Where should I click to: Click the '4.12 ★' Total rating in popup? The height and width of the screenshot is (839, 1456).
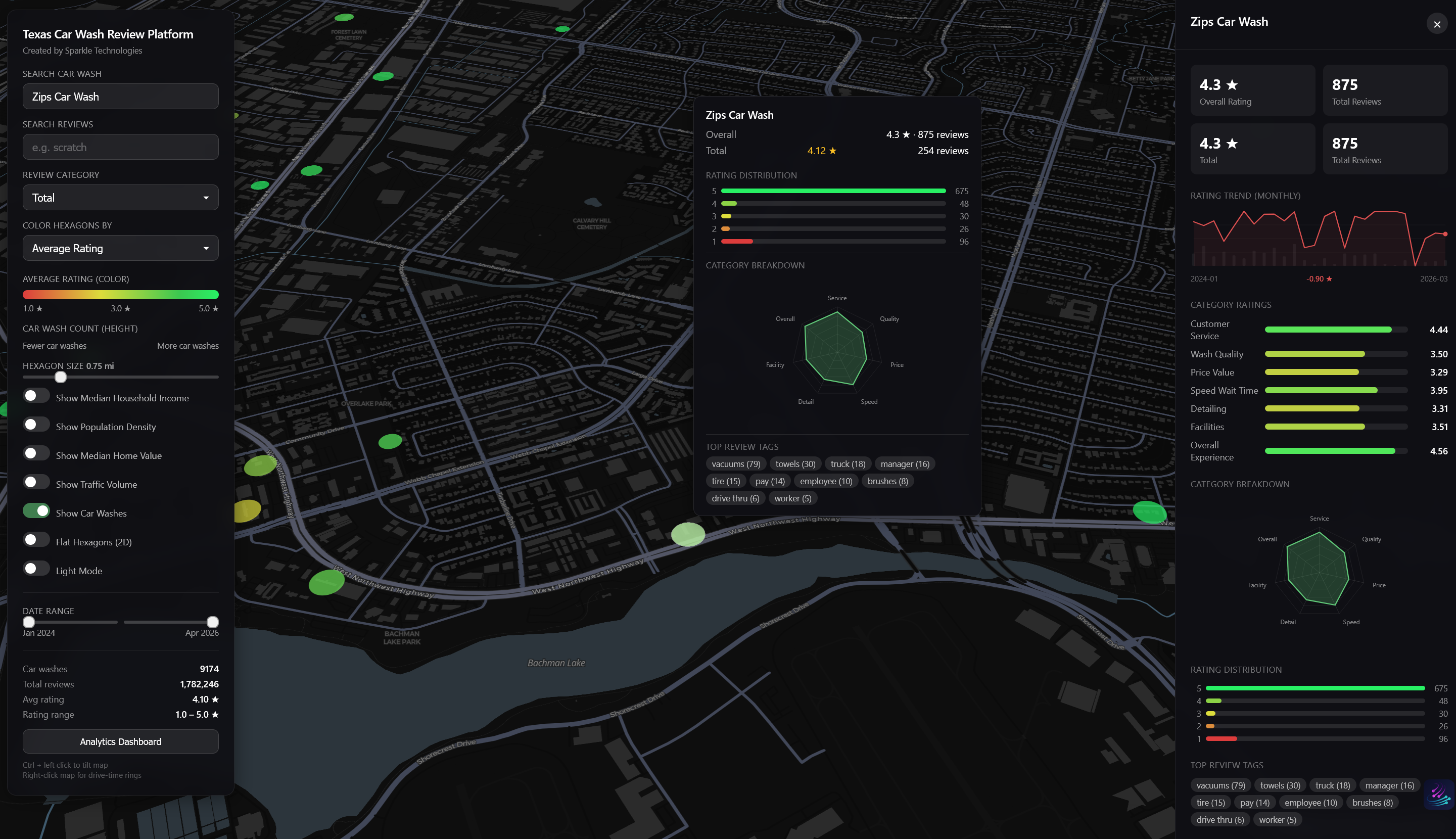point(822,151)
